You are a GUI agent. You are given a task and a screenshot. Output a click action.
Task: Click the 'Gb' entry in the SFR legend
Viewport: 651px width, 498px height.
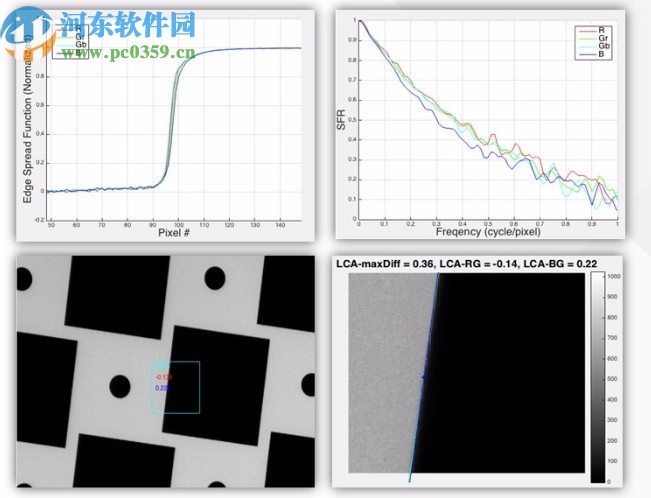coord(593,46)
